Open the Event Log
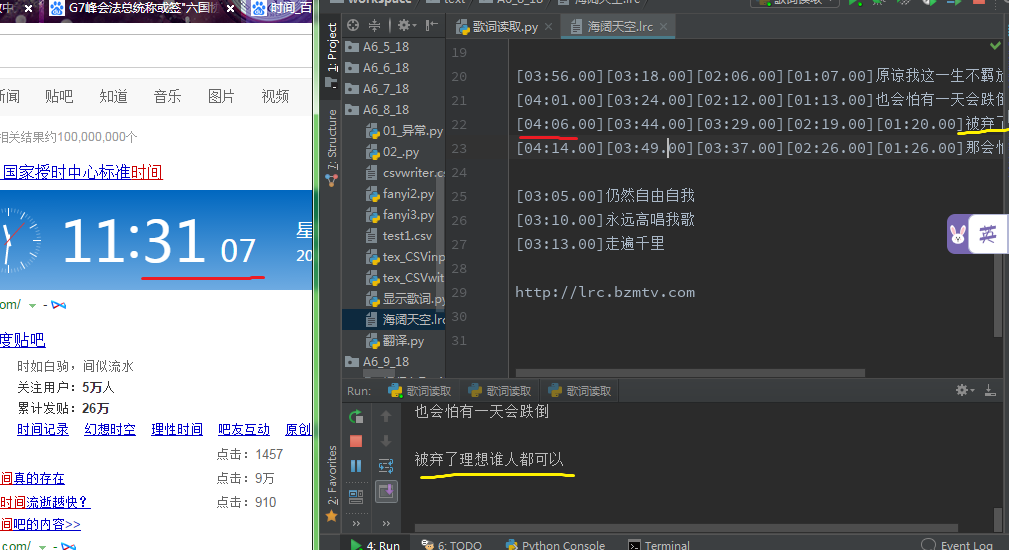The width and height of the screenshot is (1009, 550). coord(957,545)
